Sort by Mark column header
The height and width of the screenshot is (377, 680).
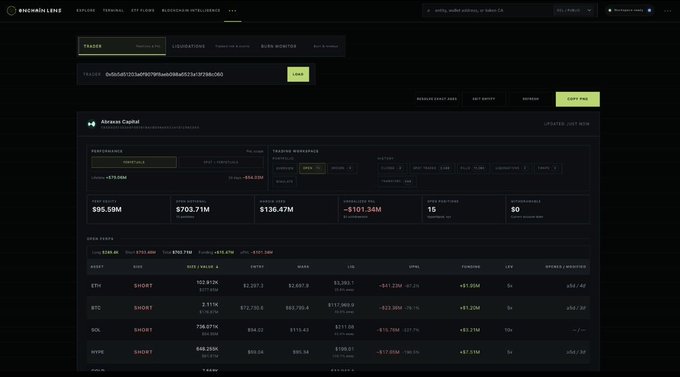tap(303, 267)
